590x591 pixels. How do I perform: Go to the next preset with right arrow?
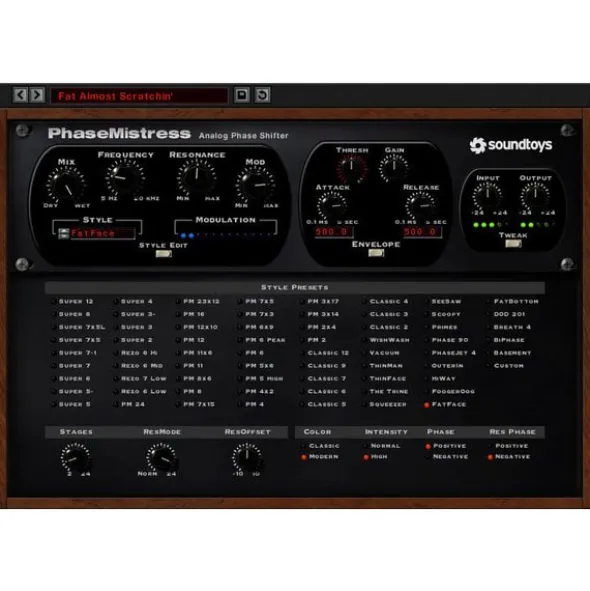37,95
